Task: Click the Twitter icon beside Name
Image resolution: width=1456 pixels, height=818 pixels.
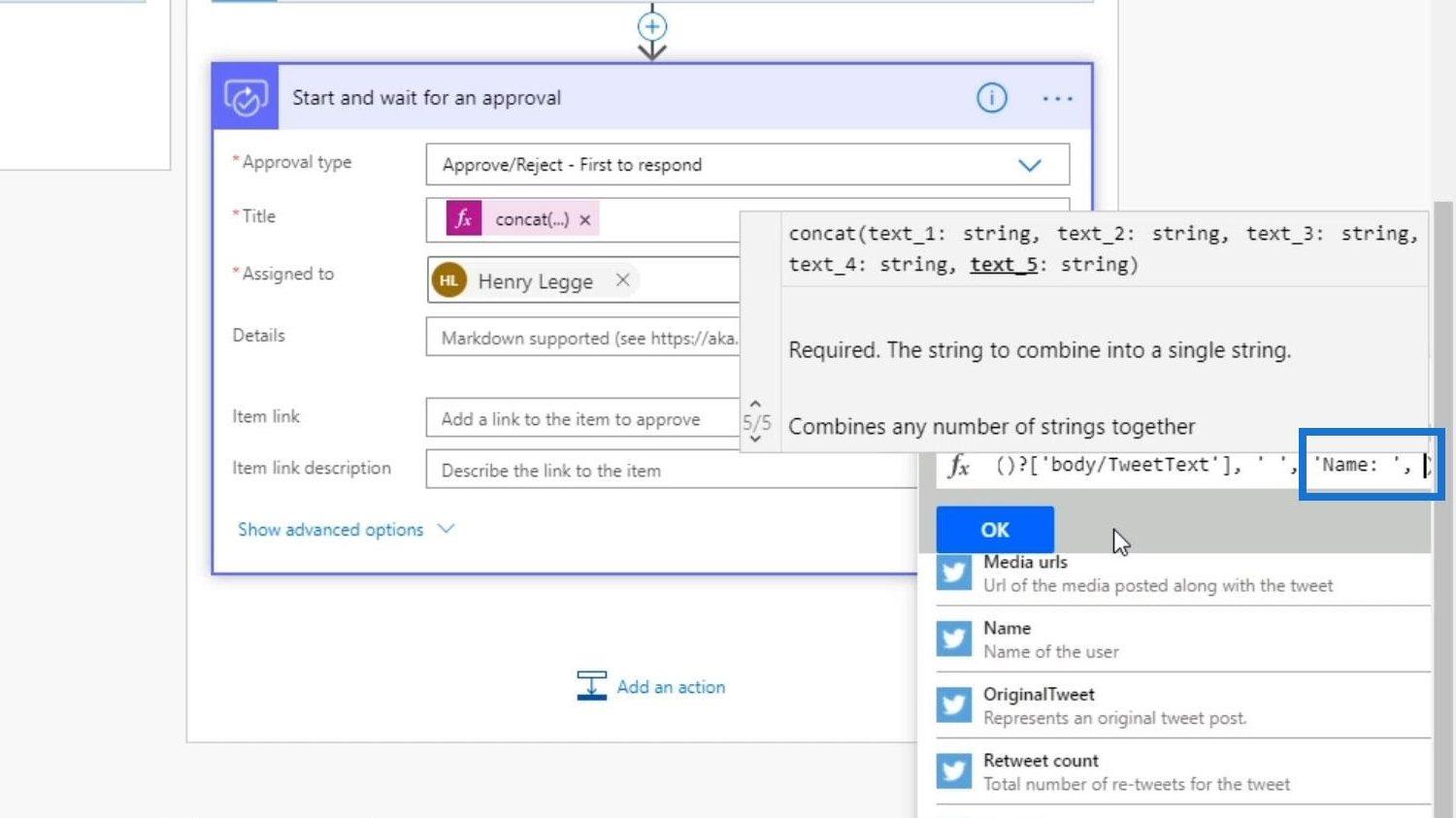Action: 953,638
